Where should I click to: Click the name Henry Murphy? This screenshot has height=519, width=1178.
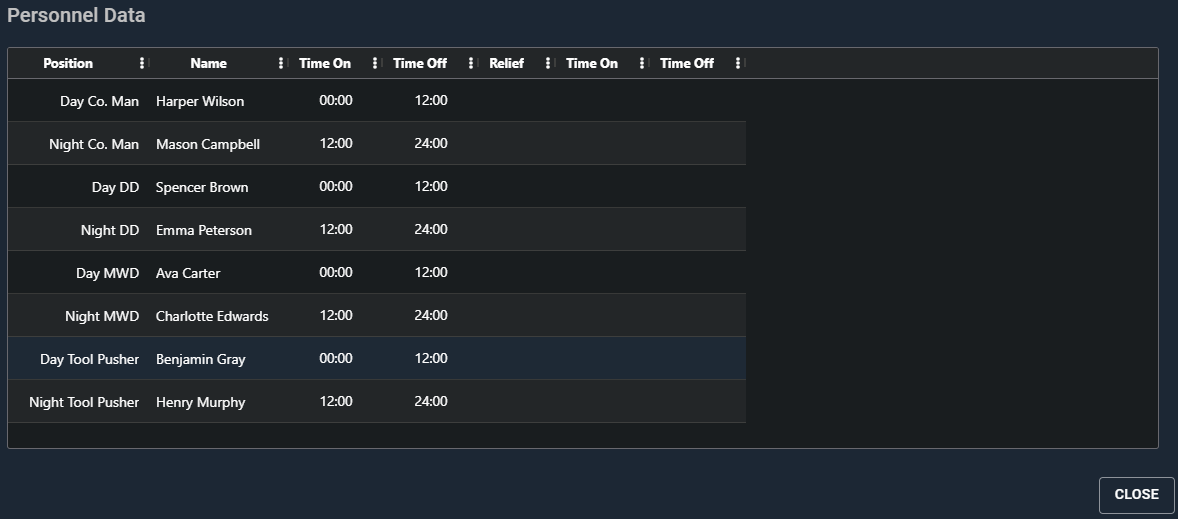click(x=201, y=402)
